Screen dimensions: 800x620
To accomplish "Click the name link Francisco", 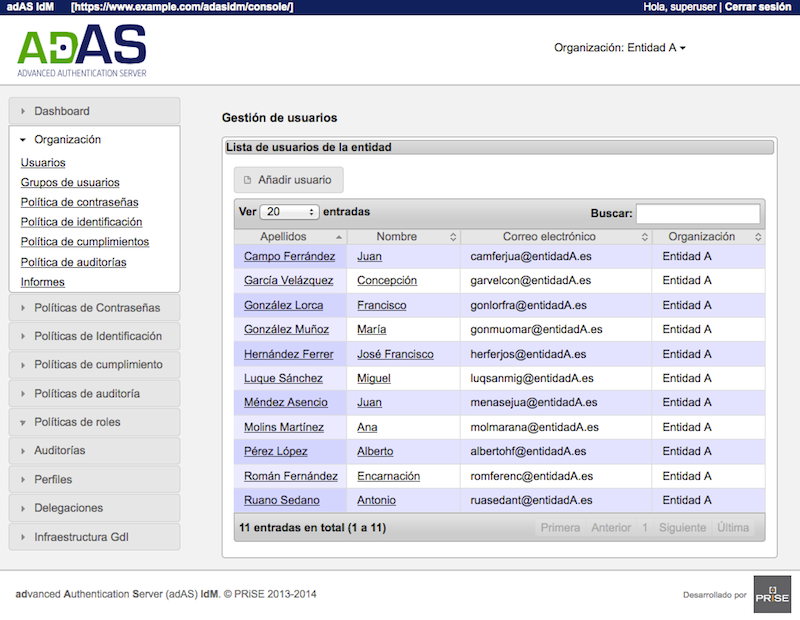I will click(382, 305).
